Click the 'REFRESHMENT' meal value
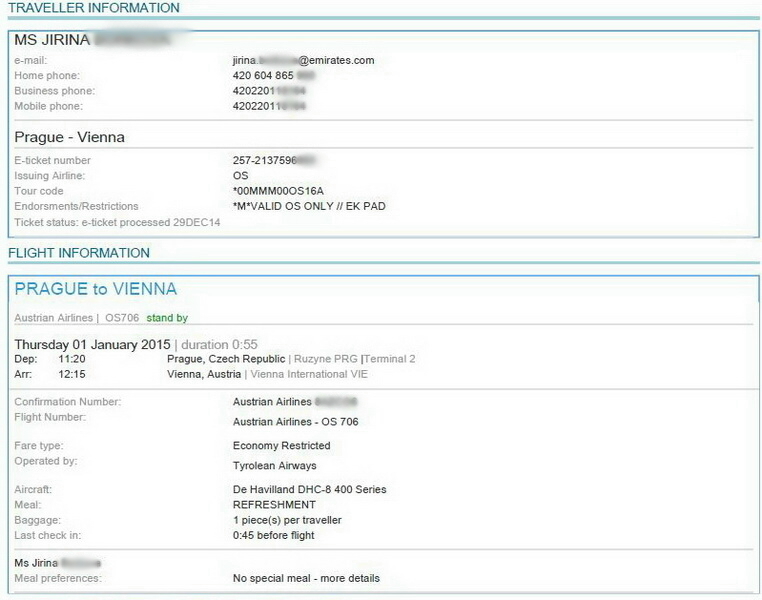 click(274, 505)
